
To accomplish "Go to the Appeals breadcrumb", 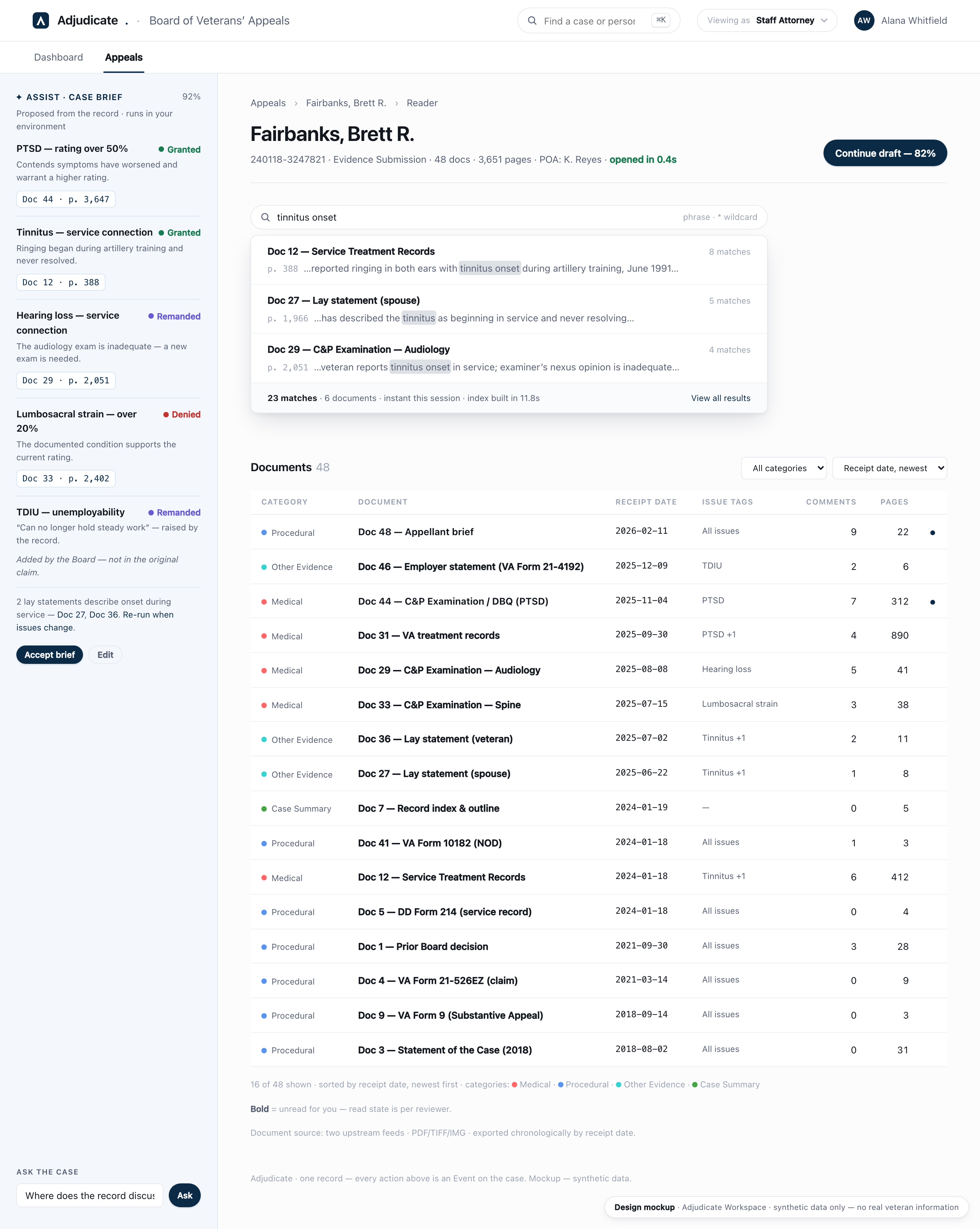I will [268, 103].
